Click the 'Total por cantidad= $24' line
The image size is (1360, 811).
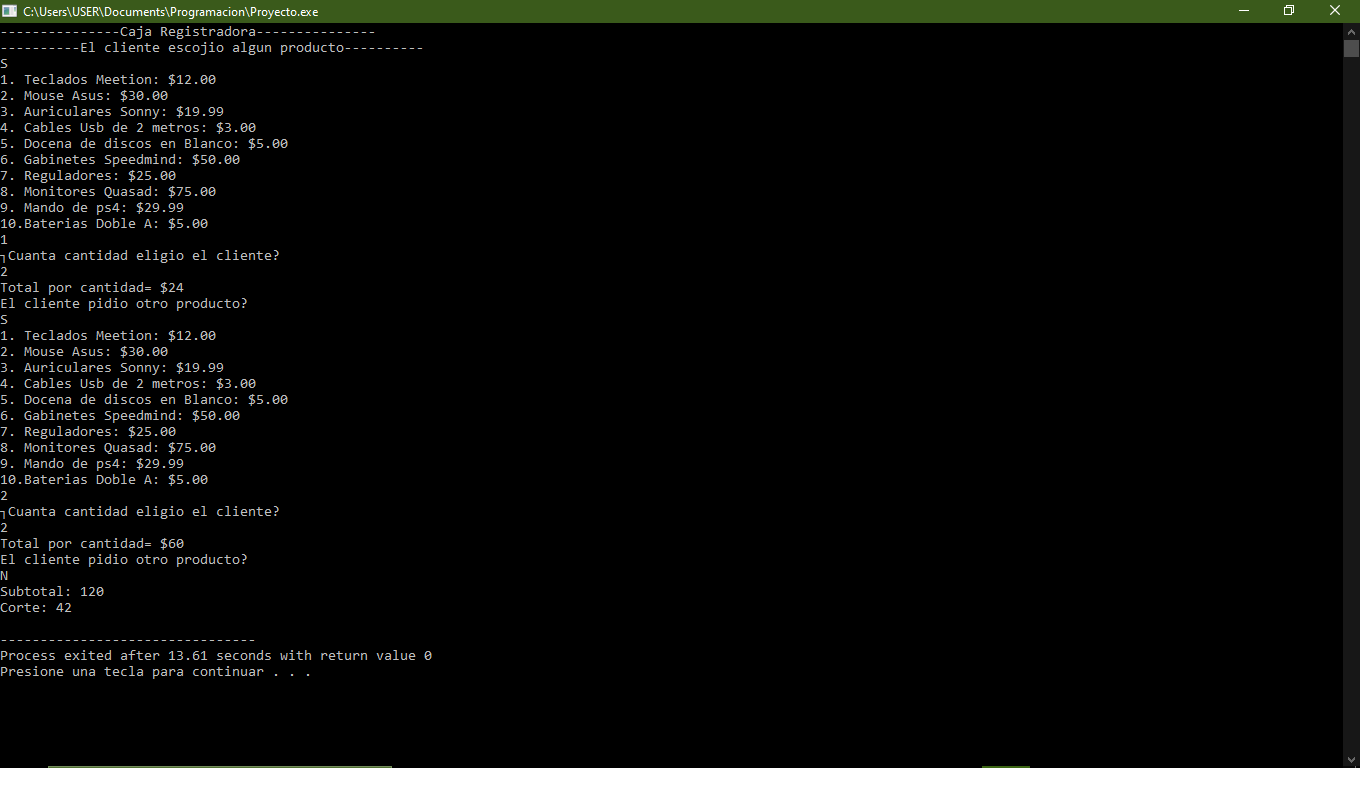pyautogui.click(x=92, y=288)
